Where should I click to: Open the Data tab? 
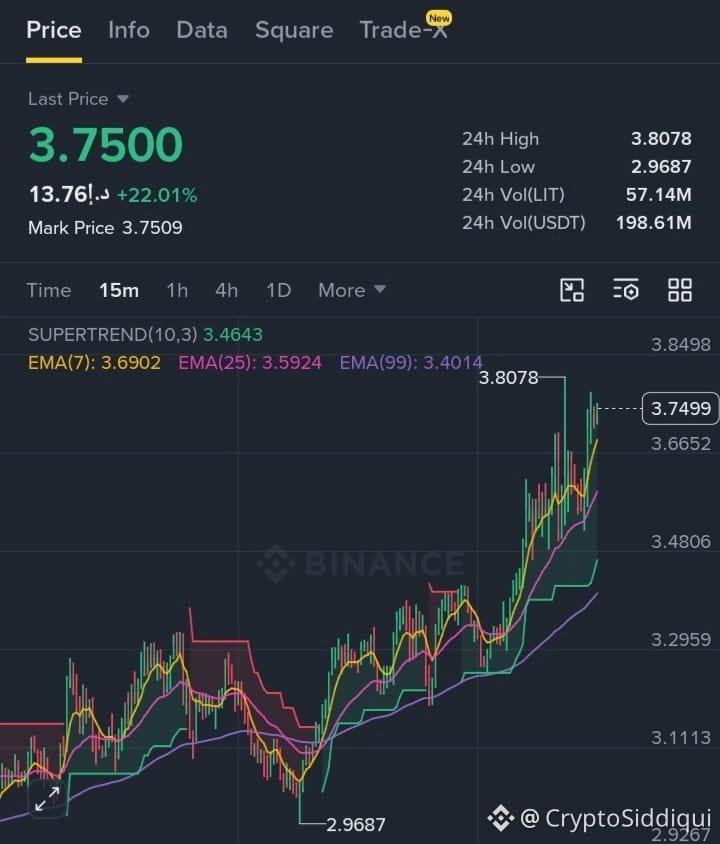pyautogui.click(x=202, y=30)
